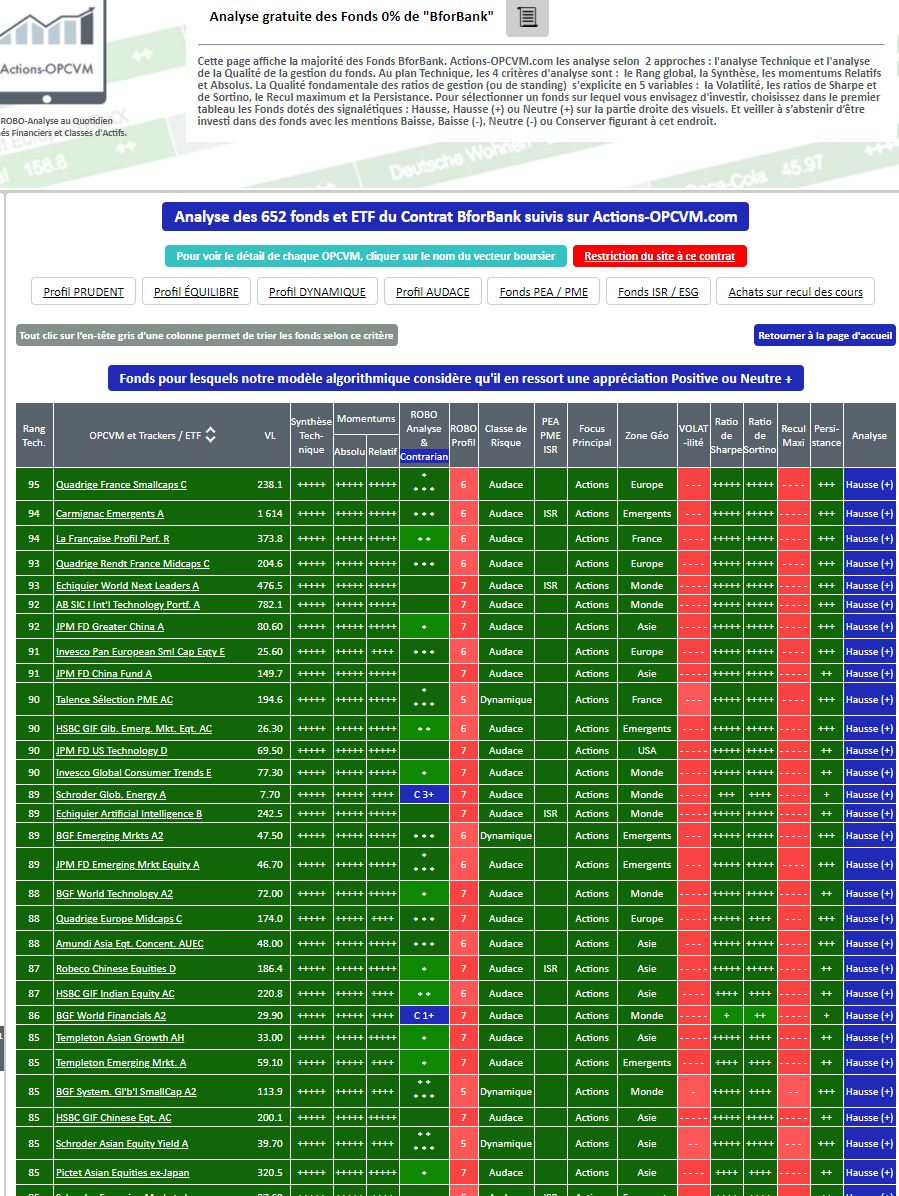
Task: Open HSBC GIF Indian Equity AC
Action: pyautogui.click(x=115, y=994)
